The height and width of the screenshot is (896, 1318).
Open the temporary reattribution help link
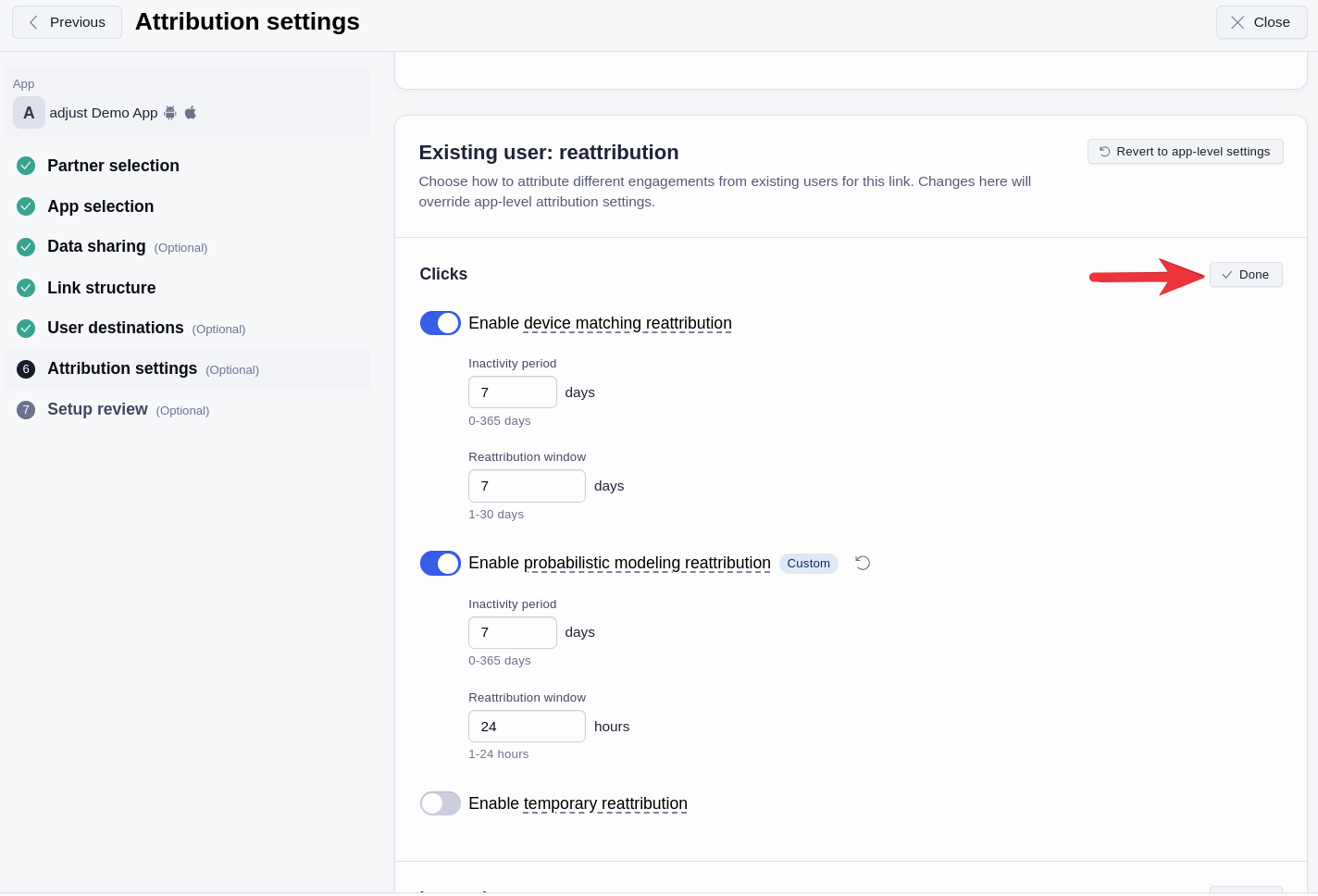click(605, 803)
